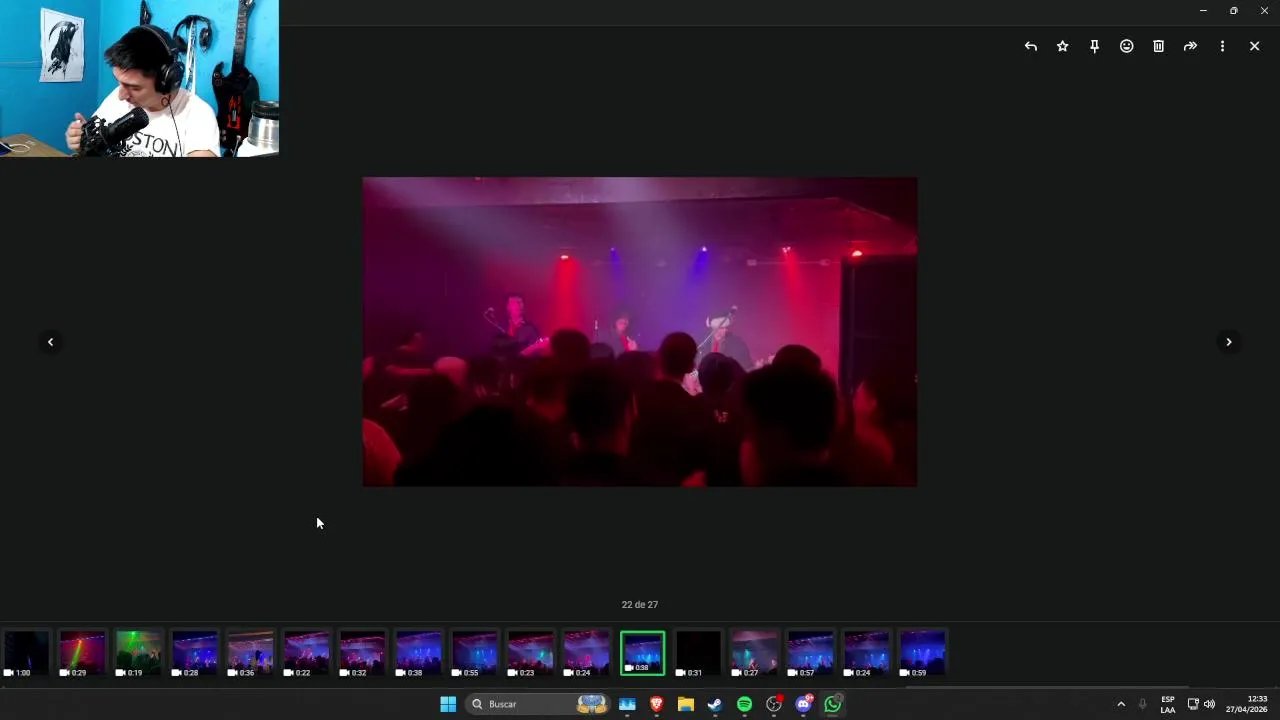The height and width of the screenshot is (720, 1280).
Task: Open the clock showing 12:33
Action: pos(1247,704)
